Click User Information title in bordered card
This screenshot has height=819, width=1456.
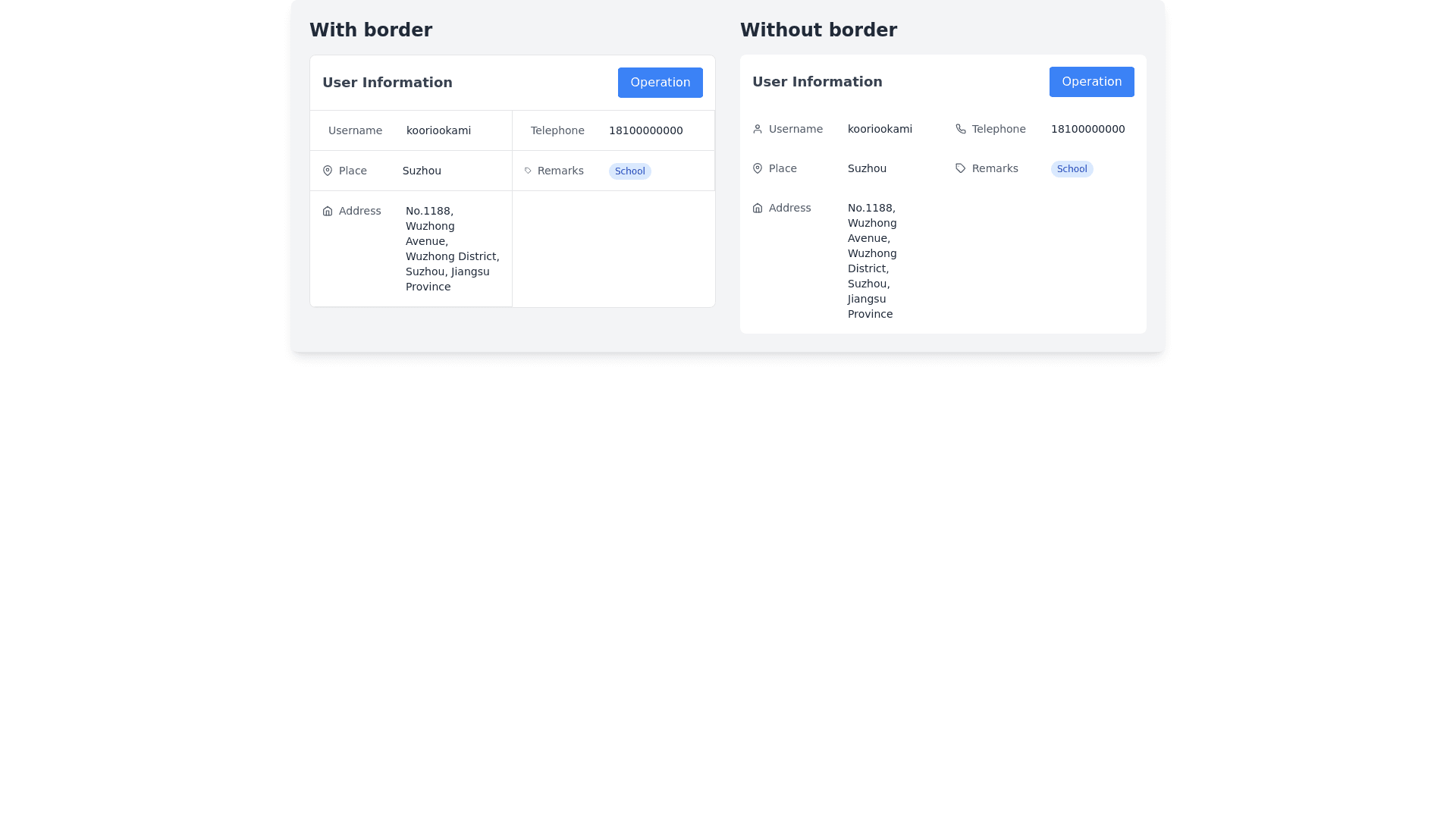click(x=387, y=83)
